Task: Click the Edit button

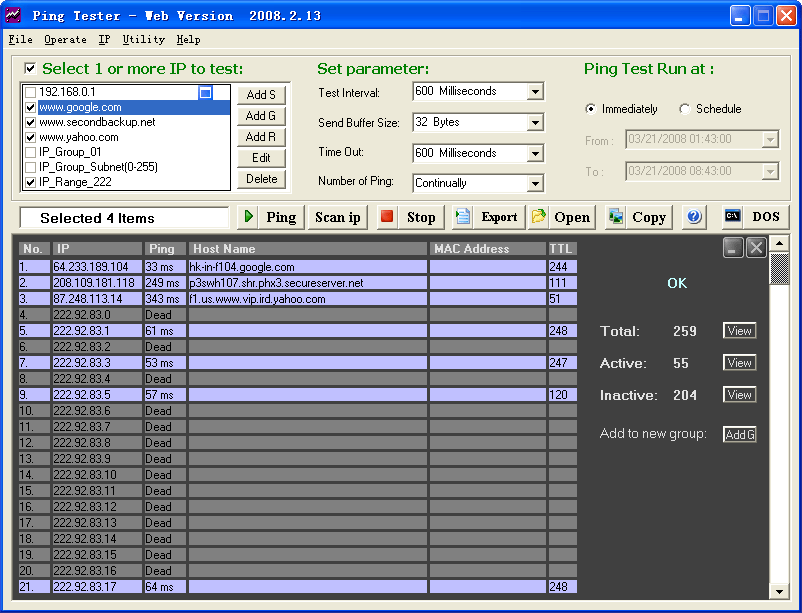Action: click(x=261, y=158)
